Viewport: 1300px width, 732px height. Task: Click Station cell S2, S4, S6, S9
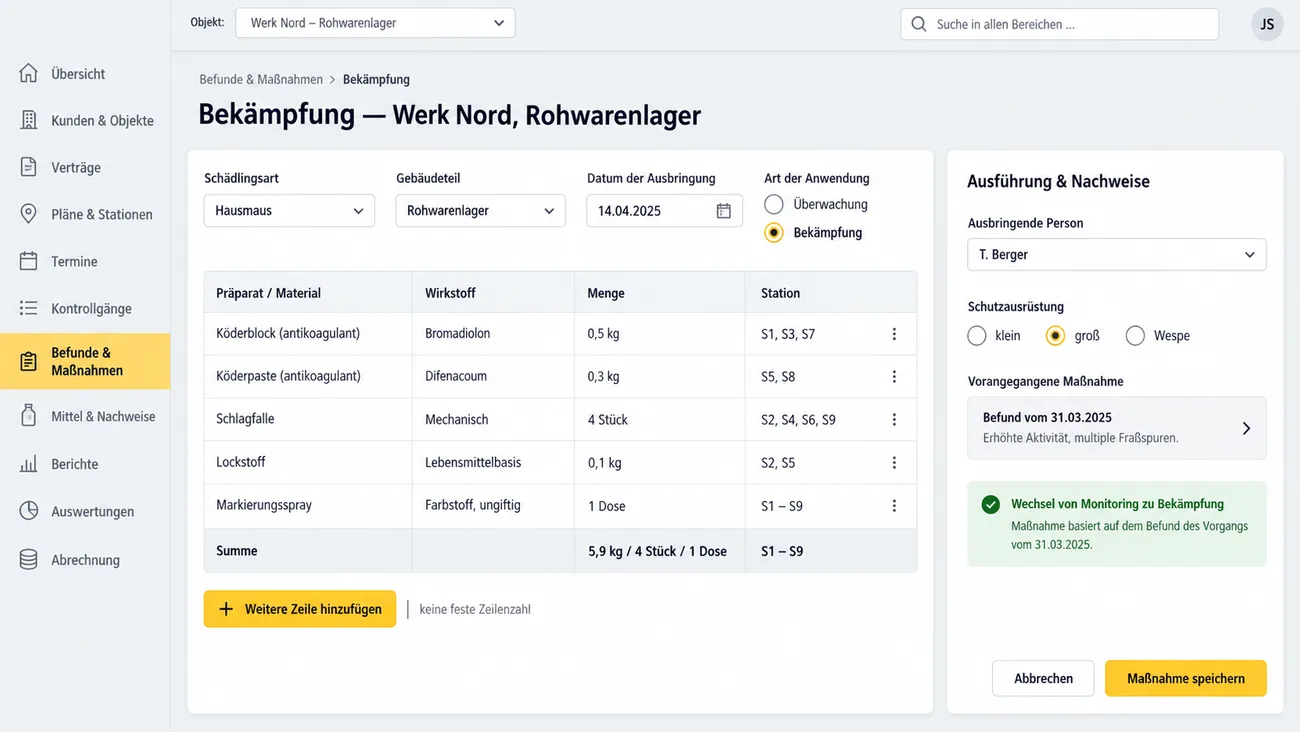click(798, 420)
